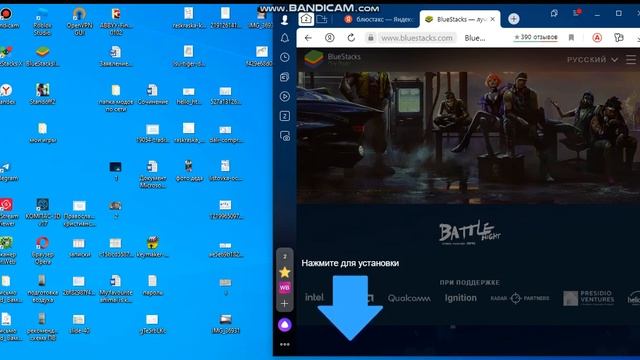Click the page title Blue... in address bar
The width and height of the screenshot is (640, 360).
click(x=475, y=38)
